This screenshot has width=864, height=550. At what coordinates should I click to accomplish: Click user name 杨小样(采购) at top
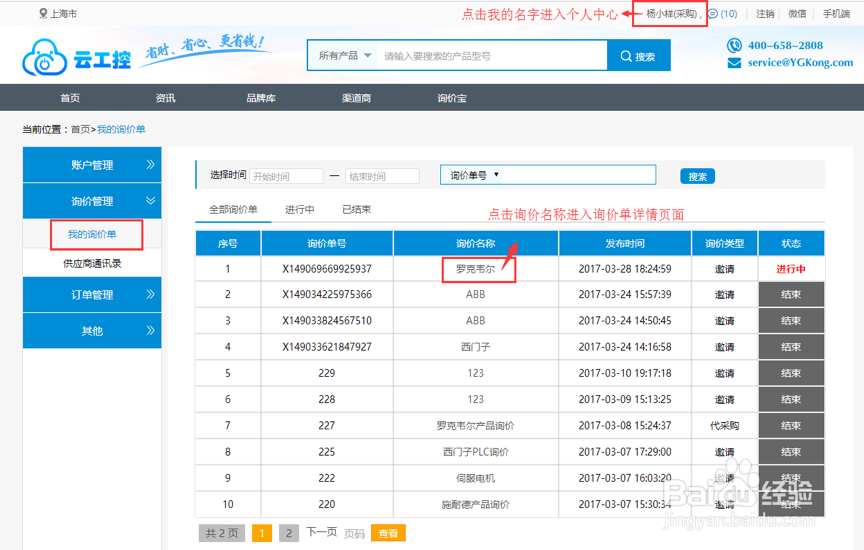coord(671,14)
